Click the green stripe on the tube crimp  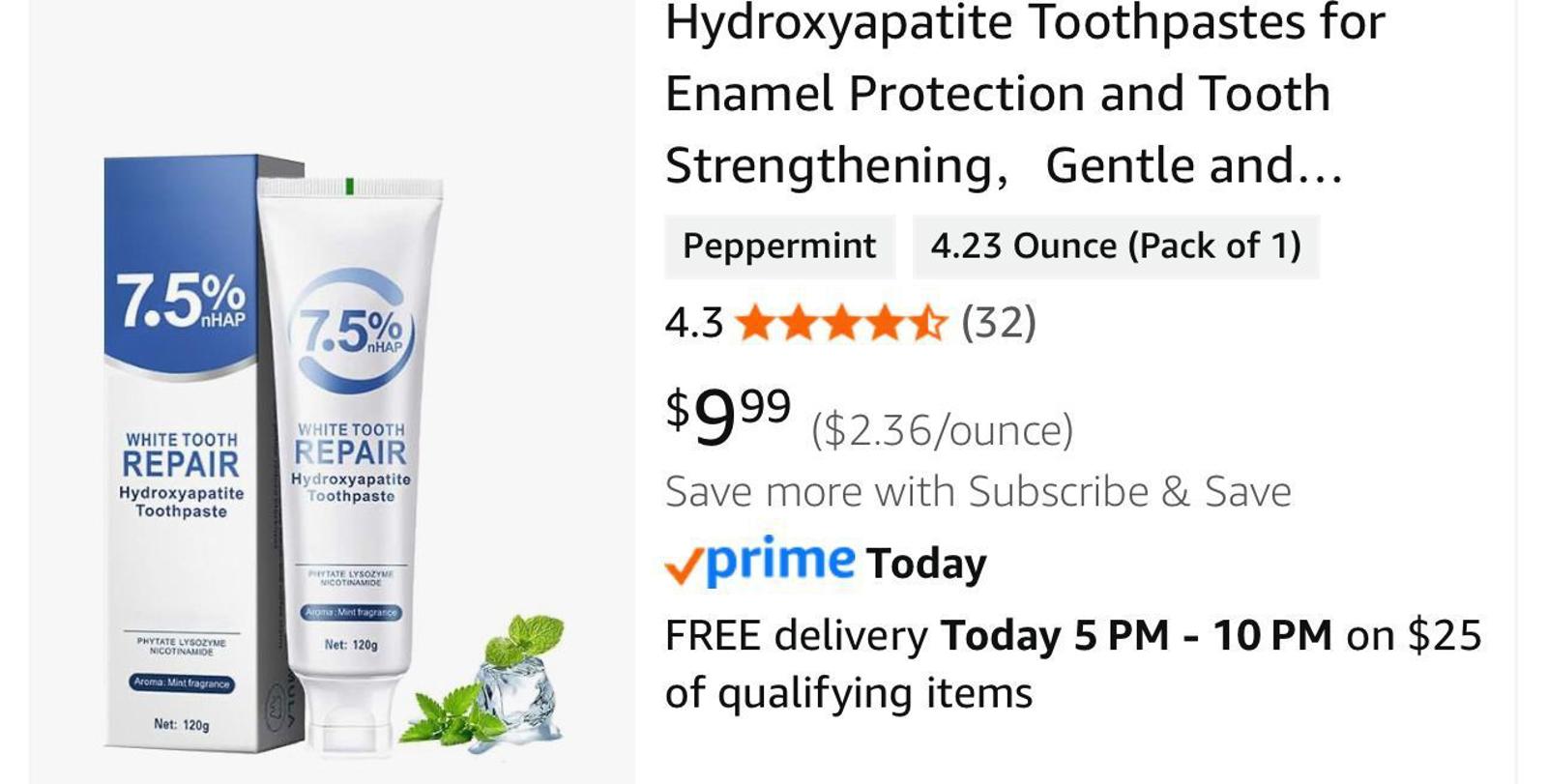(x=349, y=187)
